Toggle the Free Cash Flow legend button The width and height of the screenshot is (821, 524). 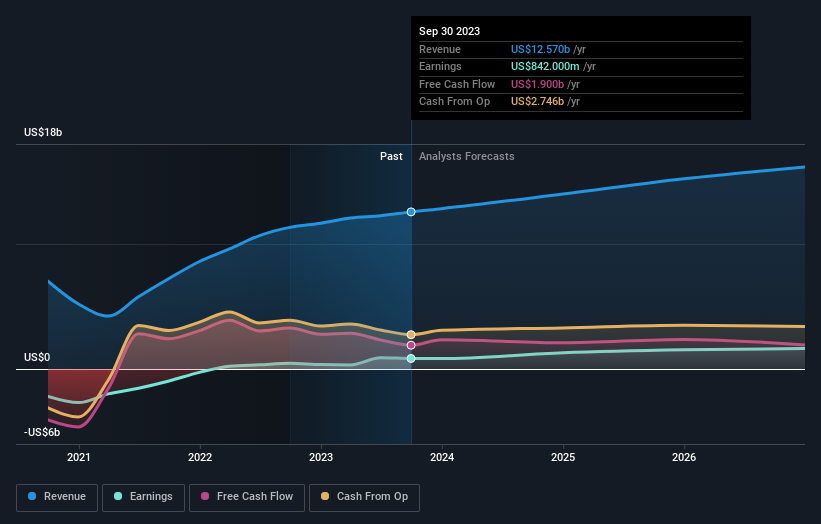[x=247, y=497]
